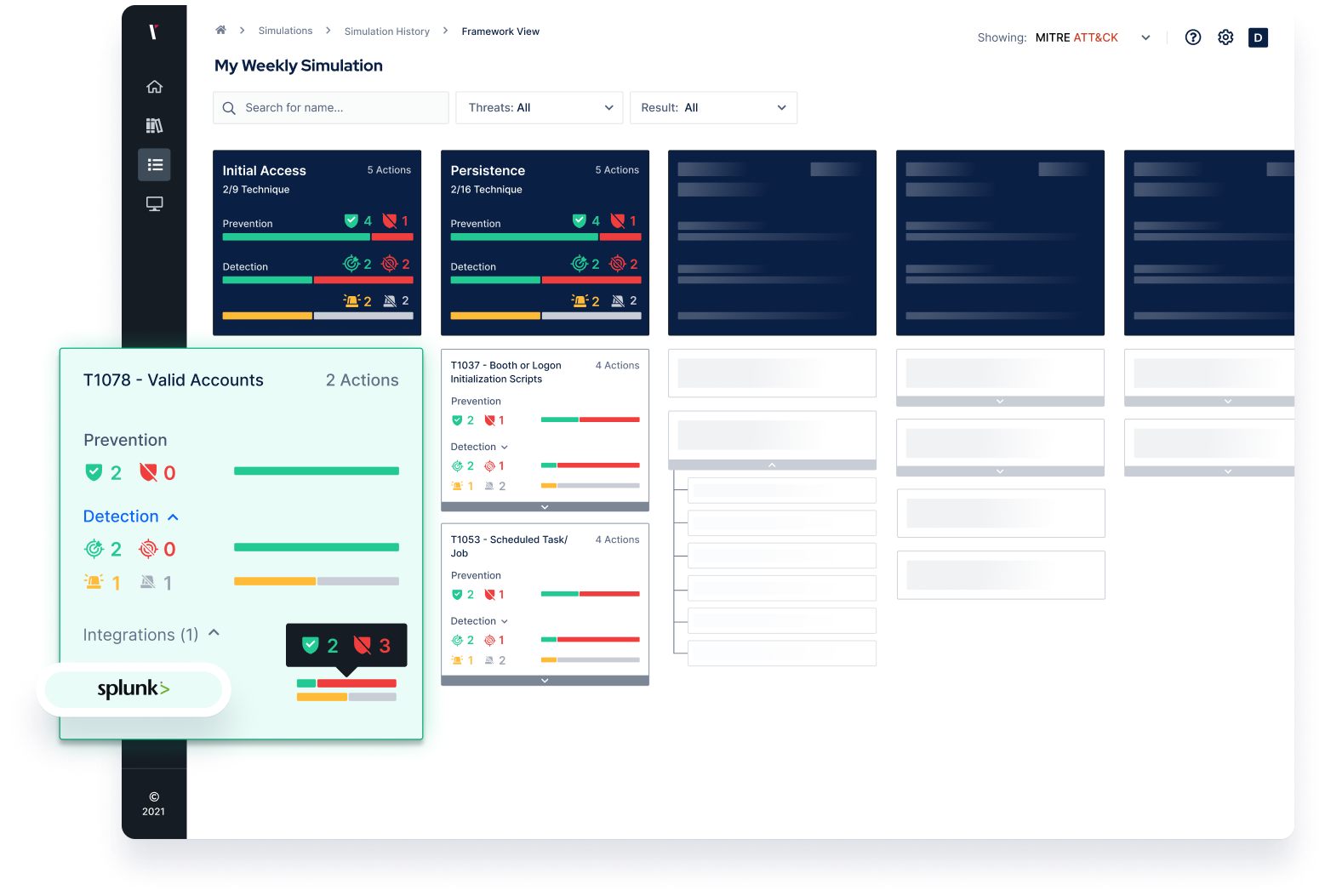1325x896 pixels.
Task: Open the monitor icon in sidebar
Action: 154,204
